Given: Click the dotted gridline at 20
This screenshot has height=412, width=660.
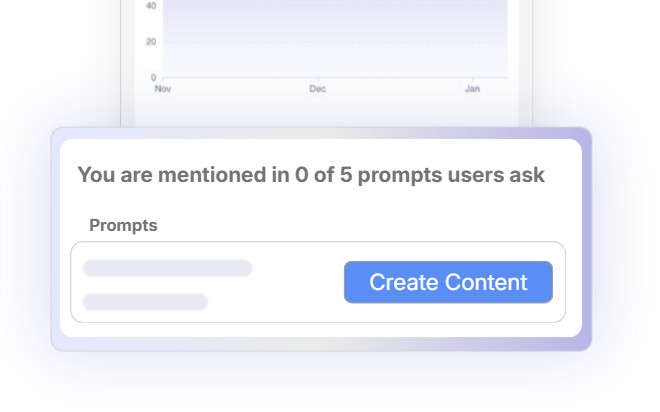Looking at the screenshot, I should 335,42.
